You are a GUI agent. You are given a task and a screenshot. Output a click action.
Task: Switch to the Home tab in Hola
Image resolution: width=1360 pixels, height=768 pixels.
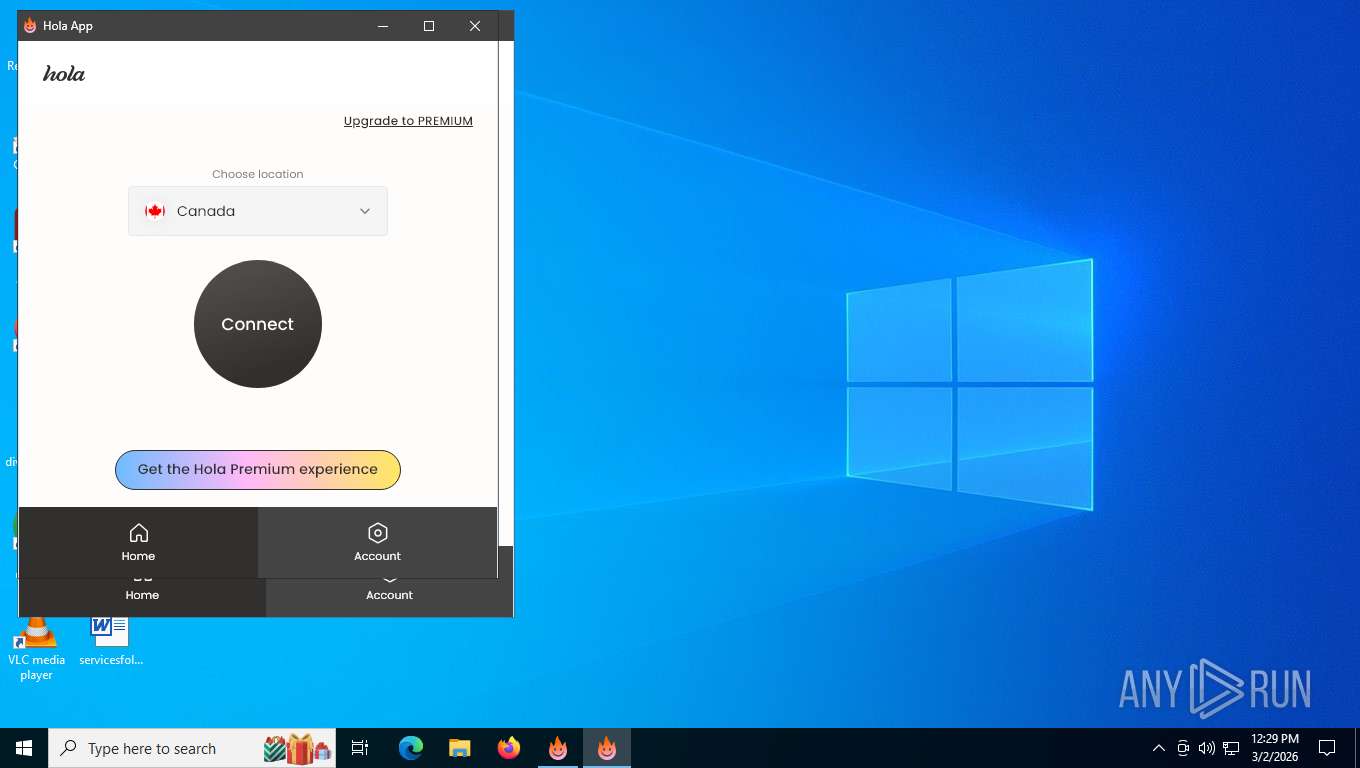[x=138, y=542]
